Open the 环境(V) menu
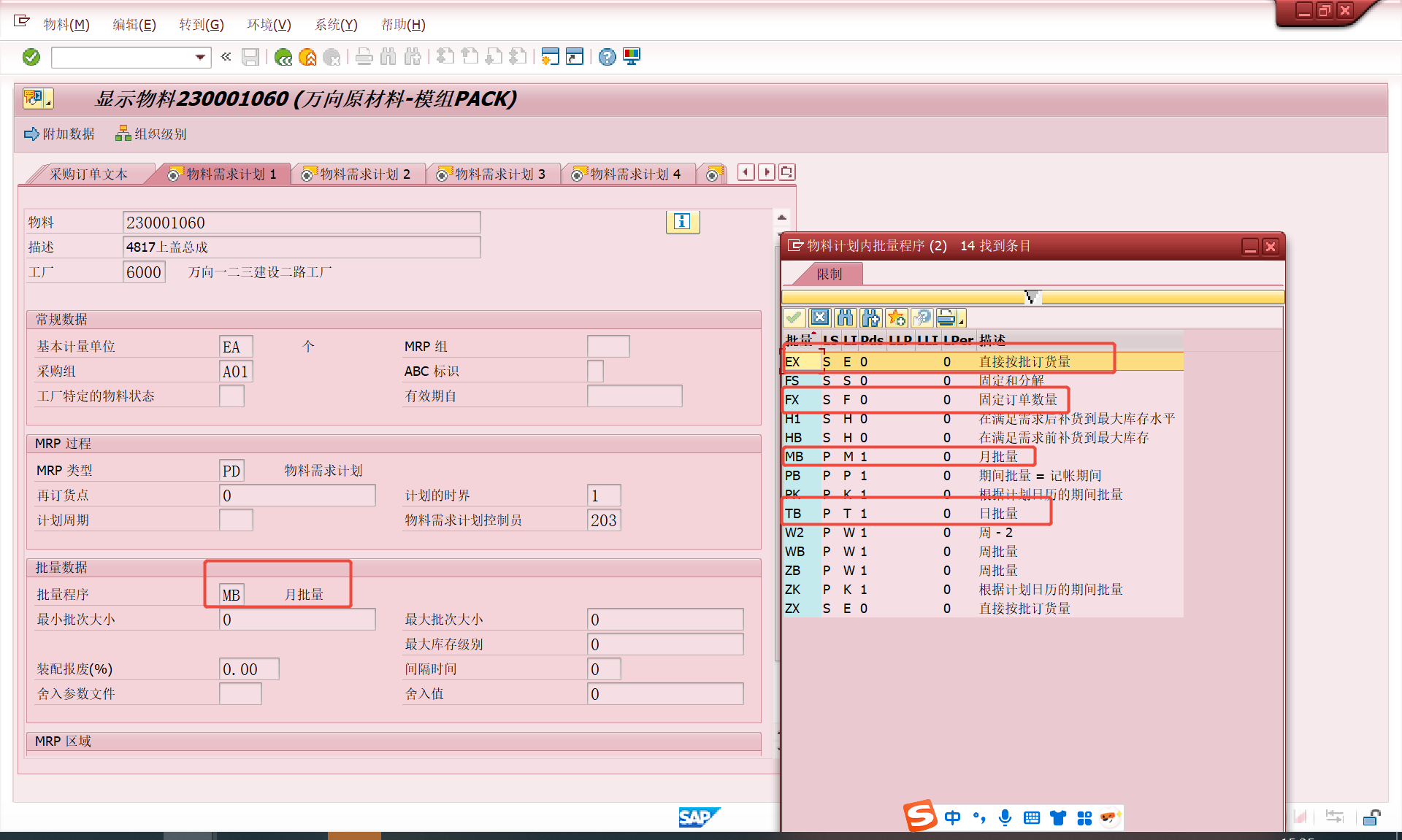Screen dimensions: 1402x840 click(x=269, y=25)
